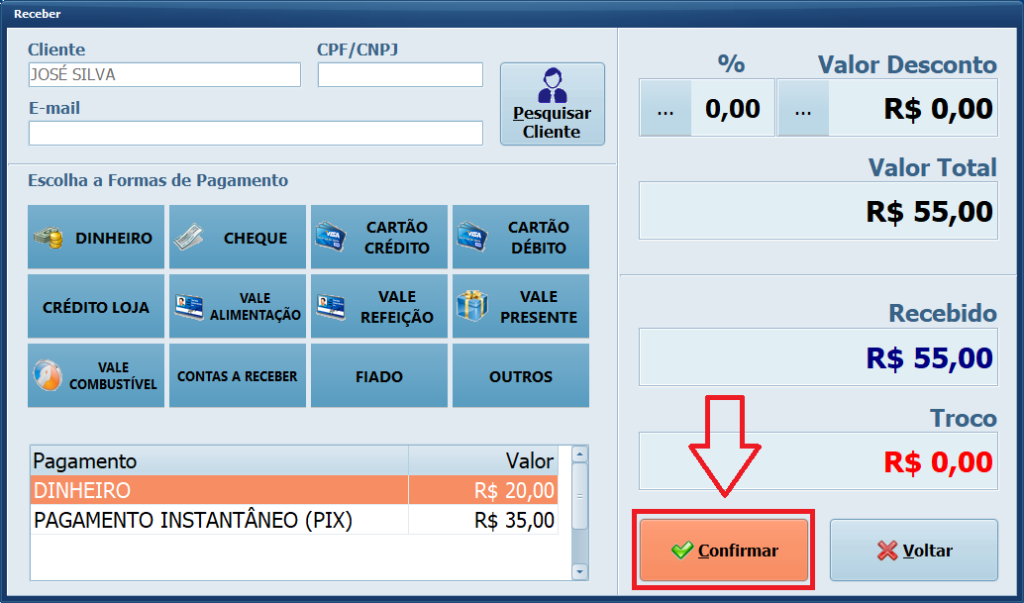This screenshot has height=603, width=1024.
Task: Click the payment list scroll up arrow
Action: (x=580, y=455)
